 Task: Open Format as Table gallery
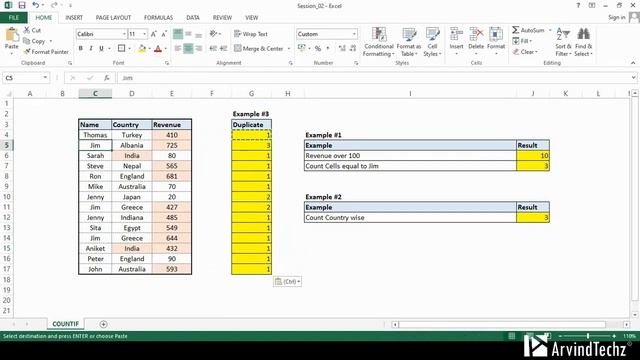point(409,42)
